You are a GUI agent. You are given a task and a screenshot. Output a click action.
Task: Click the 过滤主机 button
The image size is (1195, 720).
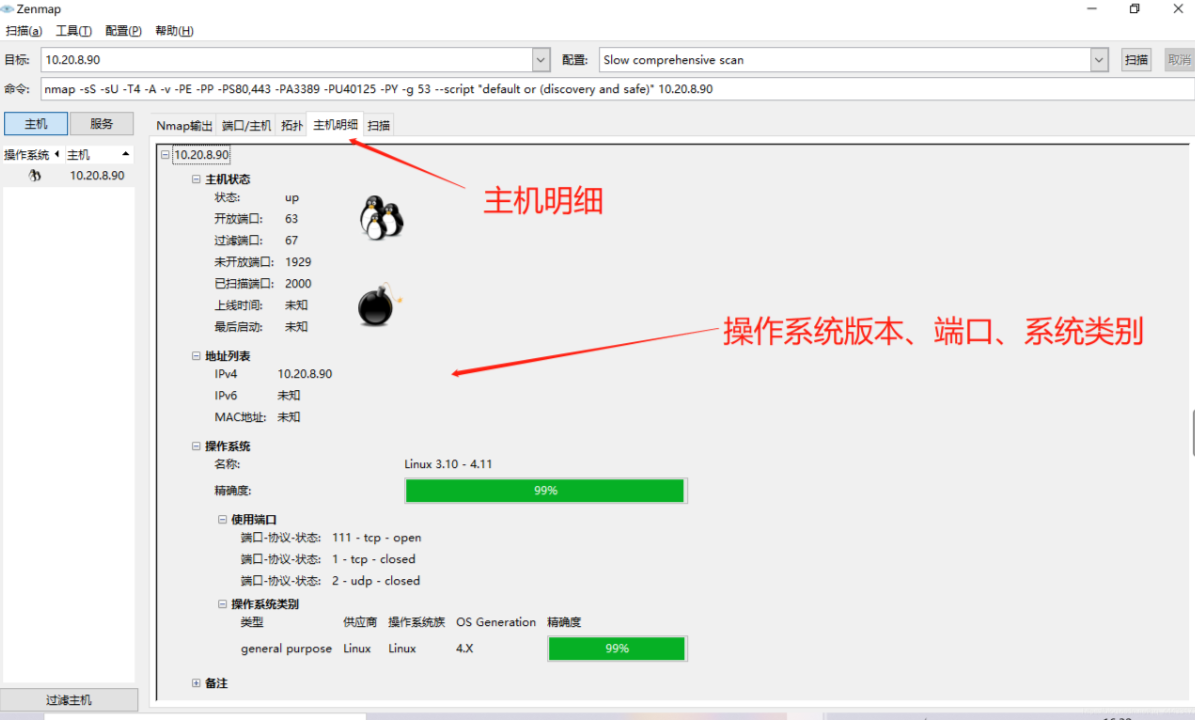point(69,699)
